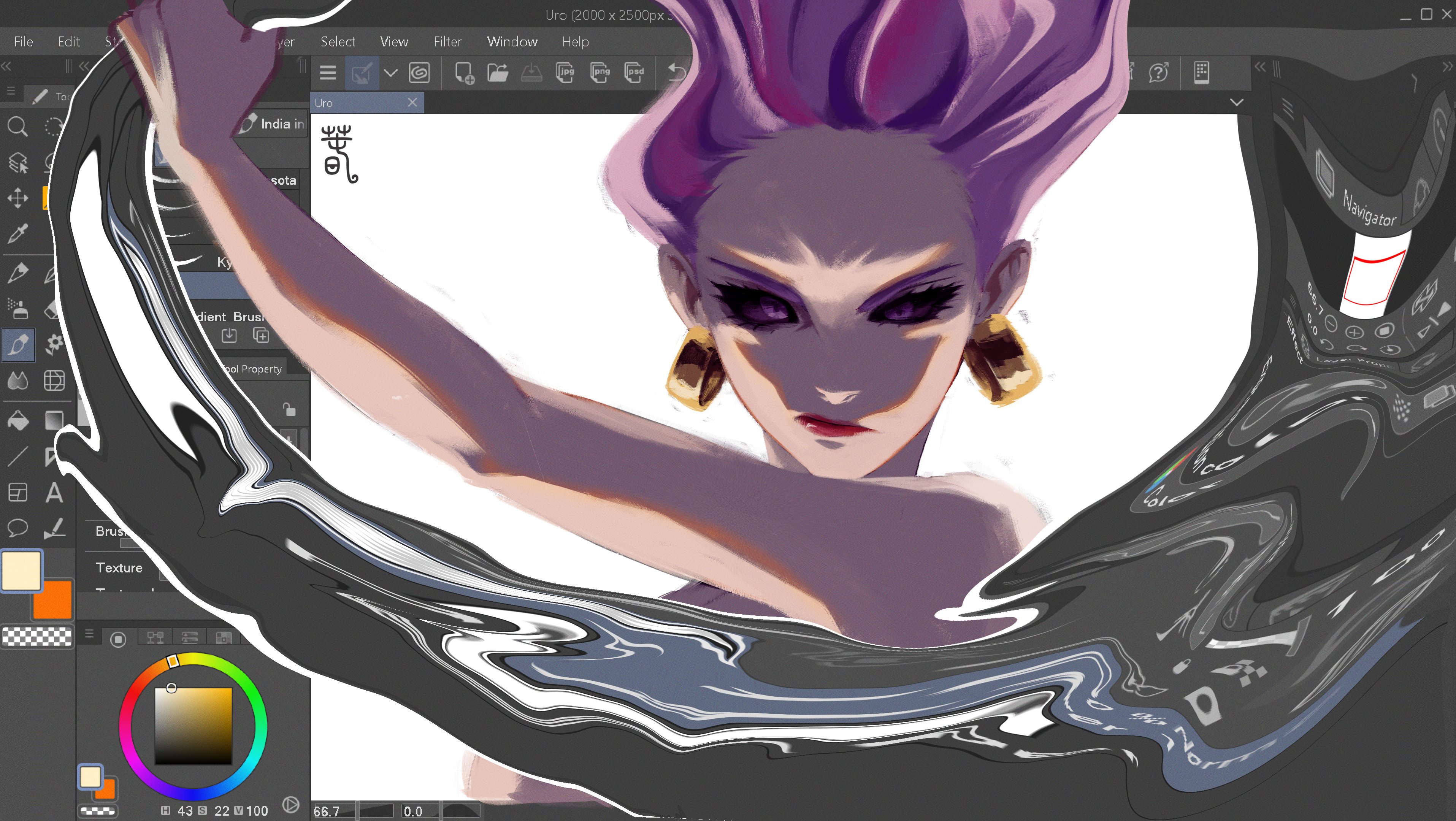Viewport: 1456px width, 821px height.
Task: Choose the Text tool
Action: pyautogui.click(x=54, y=493)
